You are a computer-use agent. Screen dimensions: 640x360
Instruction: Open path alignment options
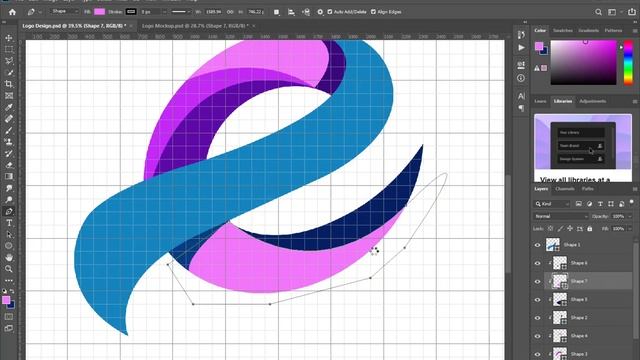(291, 12)
